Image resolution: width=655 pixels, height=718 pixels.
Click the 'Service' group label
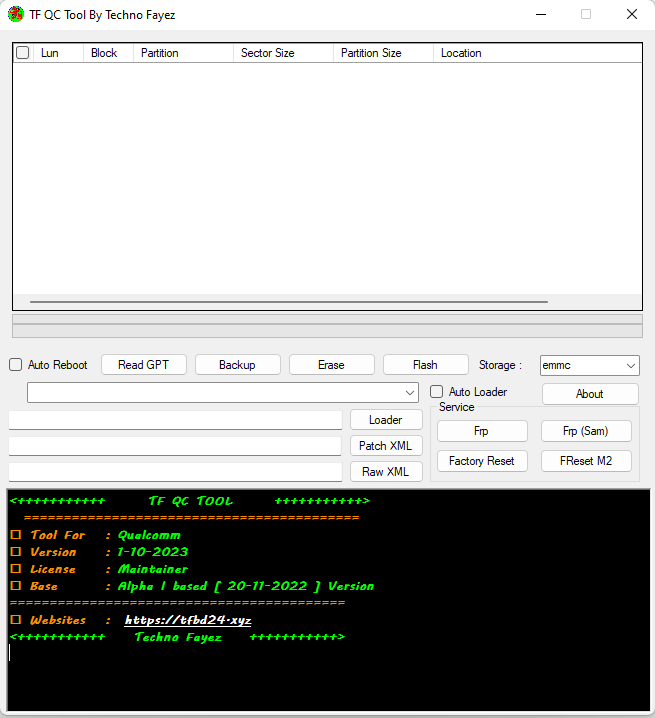pos(456,407)
